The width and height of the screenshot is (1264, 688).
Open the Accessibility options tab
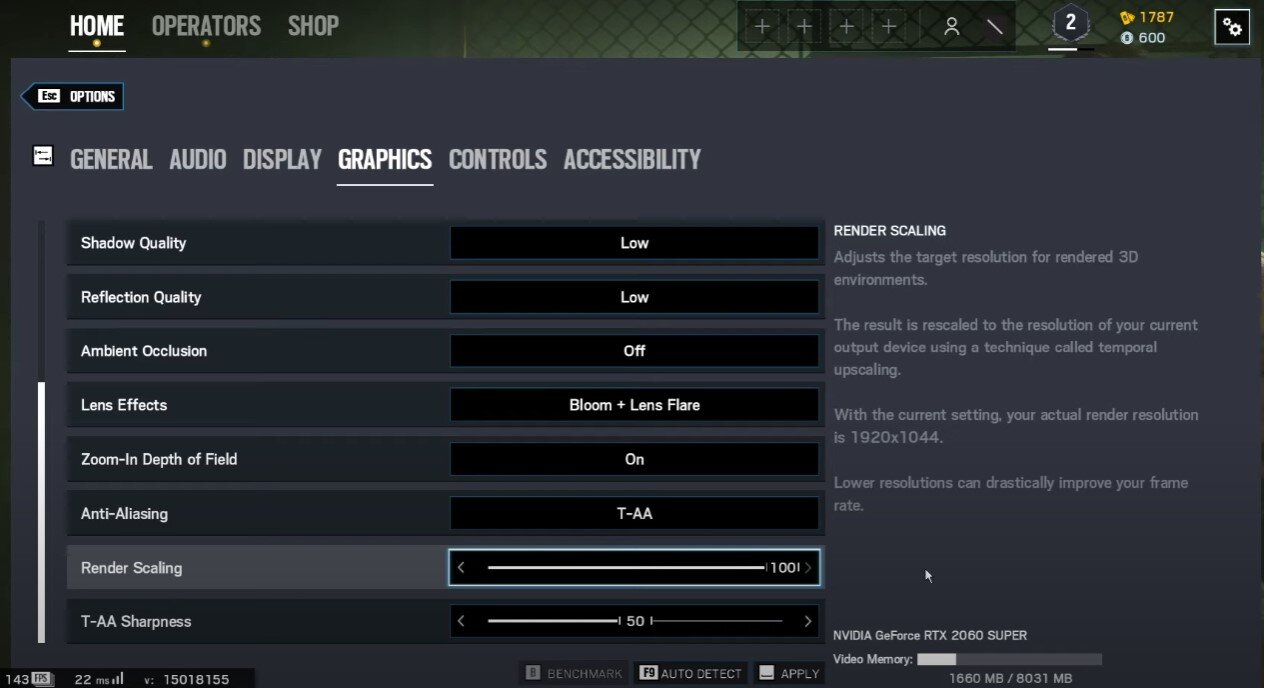click(x=632, y=159)
